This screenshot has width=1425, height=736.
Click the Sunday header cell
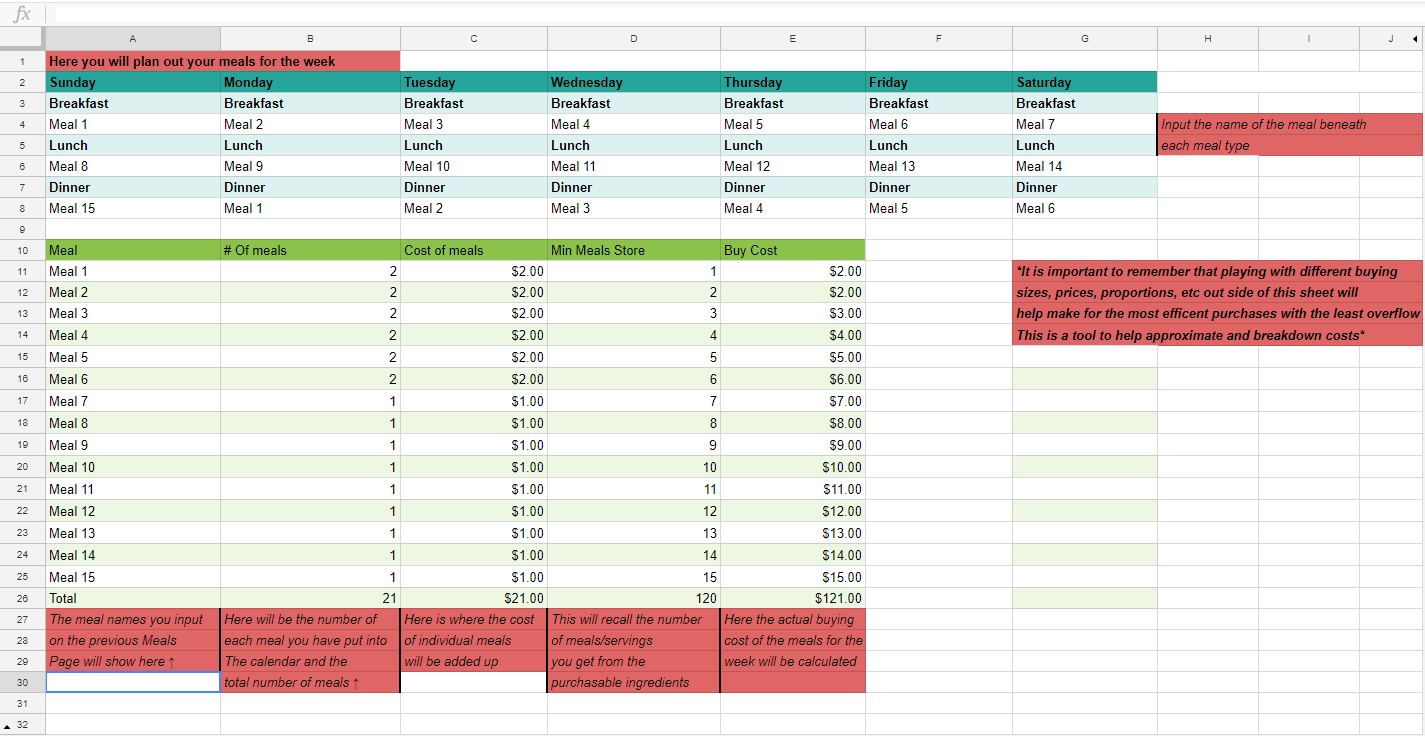tap(133, 82)
